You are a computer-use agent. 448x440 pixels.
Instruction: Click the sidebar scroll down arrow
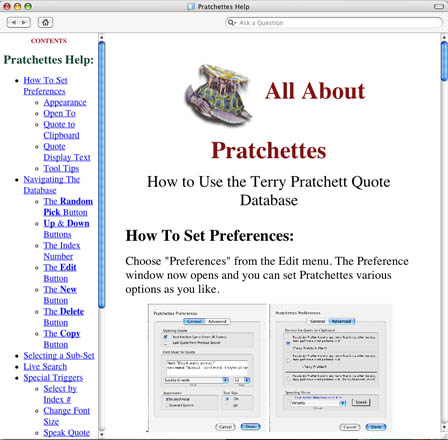click(102, 434)
